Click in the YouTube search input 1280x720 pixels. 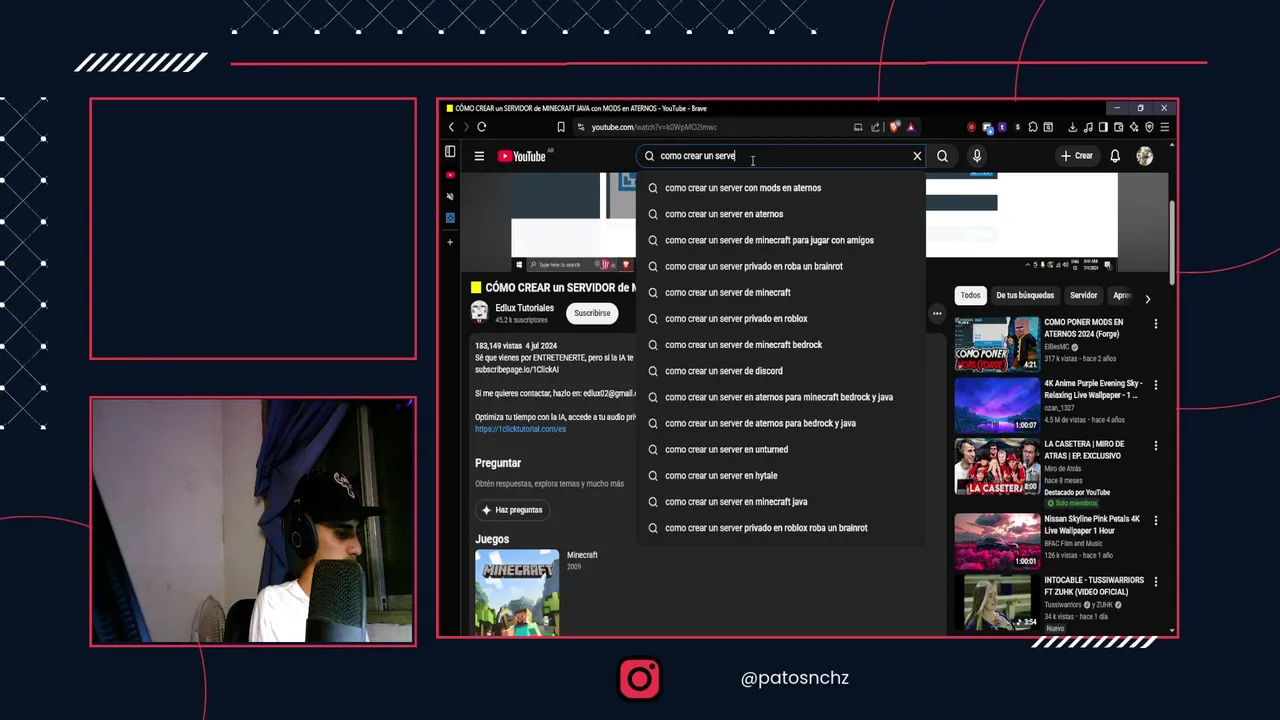pyautogui.click(x=780, y=156)
